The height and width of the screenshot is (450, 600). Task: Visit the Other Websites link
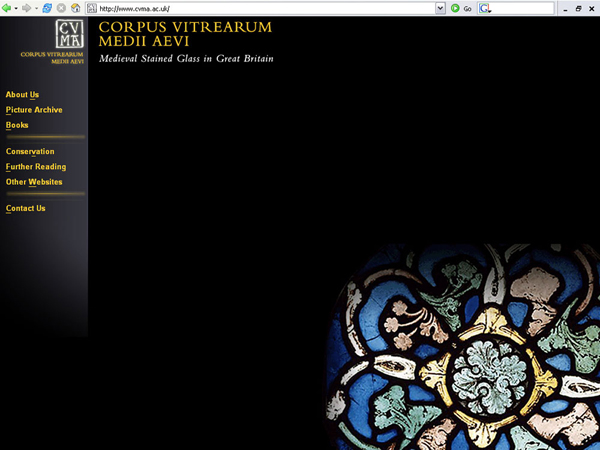pyautogui.click(x=34, y=182)
